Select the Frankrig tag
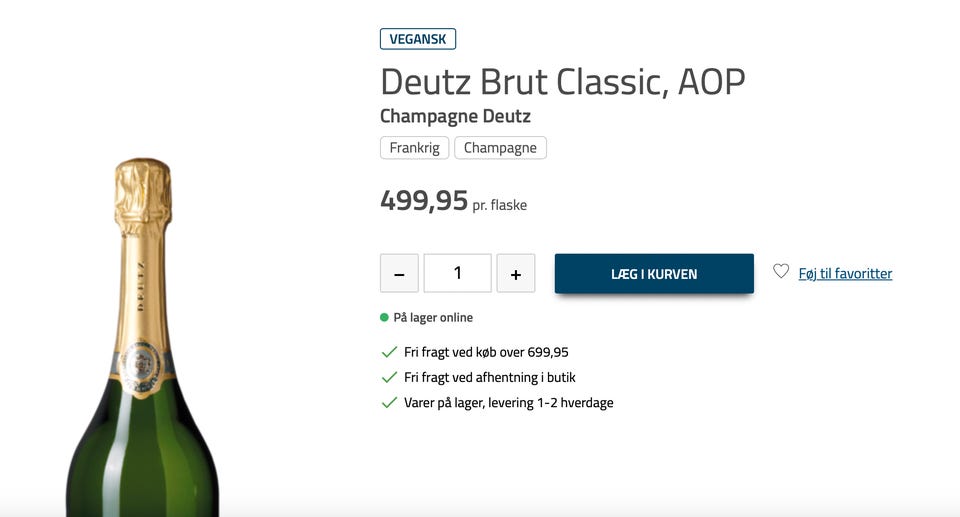Image resolution: width=960 pixels, height=517 pixels. coord(414,148)
